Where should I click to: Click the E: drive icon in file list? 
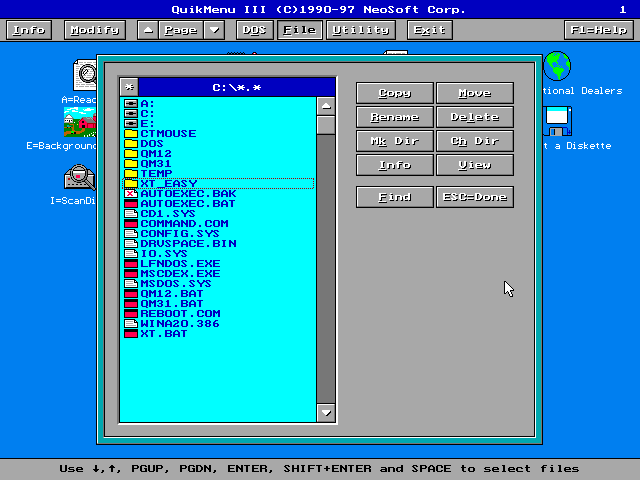(131, 124)
